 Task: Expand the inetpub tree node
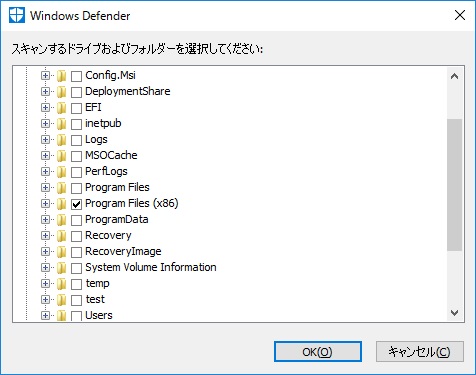coord(45,123)
